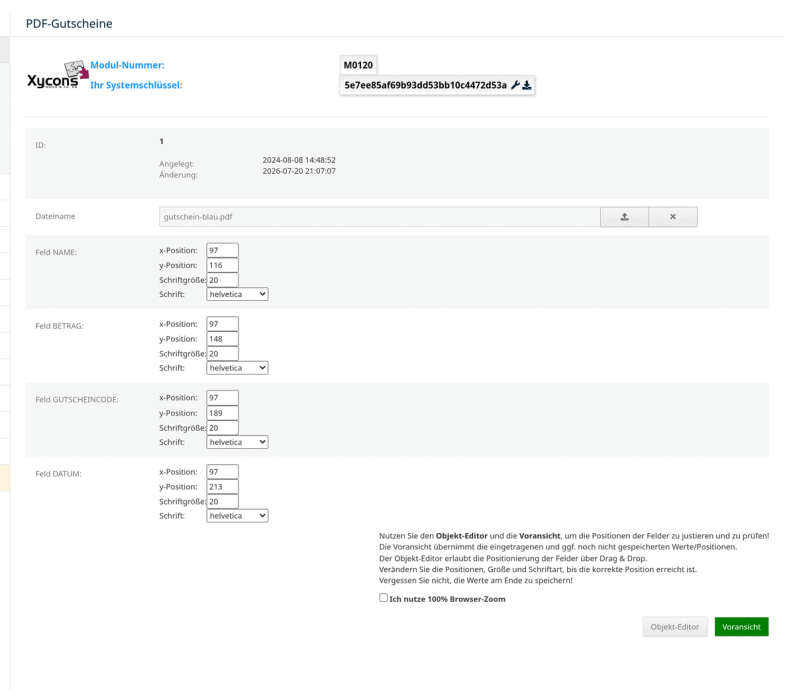Screen dimensions: 795x700
Task: Click the Dateiname label
Action: pyautogui.click(x=55, y=216)
